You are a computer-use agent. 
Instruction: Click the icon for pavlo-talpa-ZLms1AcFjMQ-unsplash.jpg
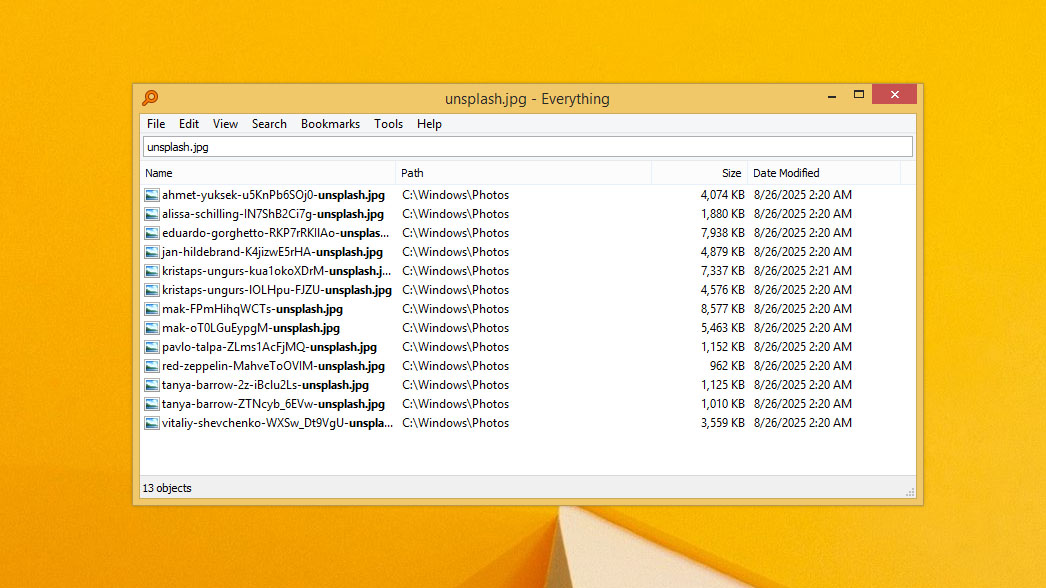click(x=151, y=346)
